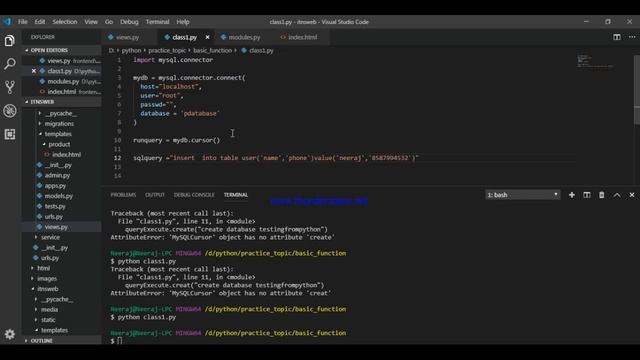This screenshot has width=640, height=360.
Task: Open urls.py below tests.py
Action: pyautogui.click(x=53, y=217)
